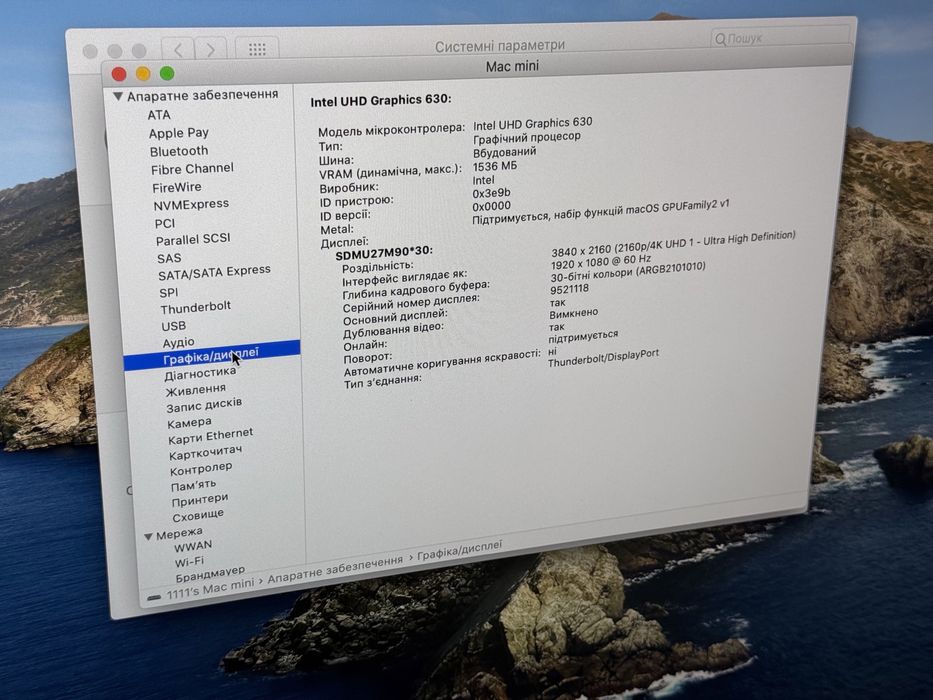The height and width of the screenshot is (700, 933).
Task: Click the Апаратне забезпечення section label
Action: (202, 95)
